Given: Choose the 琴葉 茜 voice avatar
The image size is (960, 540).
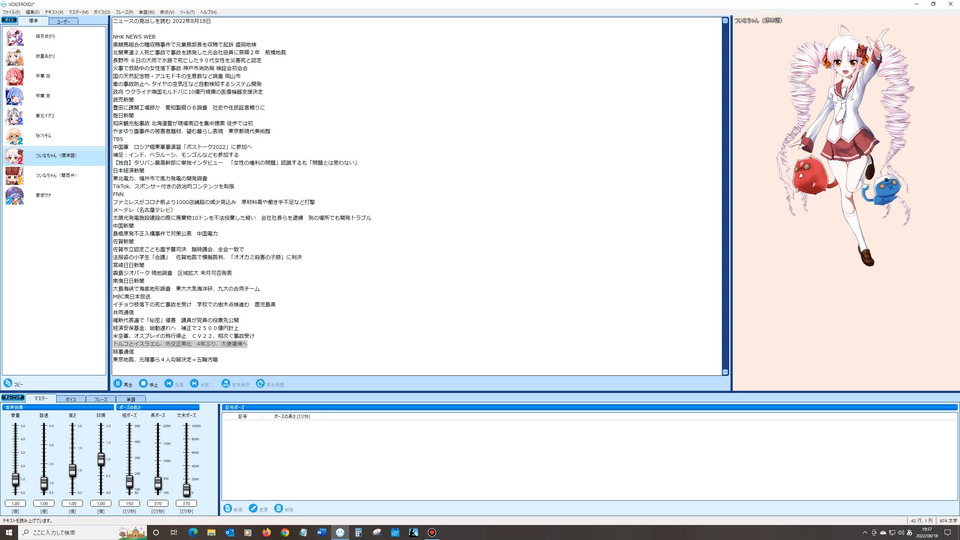Looking at the screenshot, I should (x=15, y=76).
